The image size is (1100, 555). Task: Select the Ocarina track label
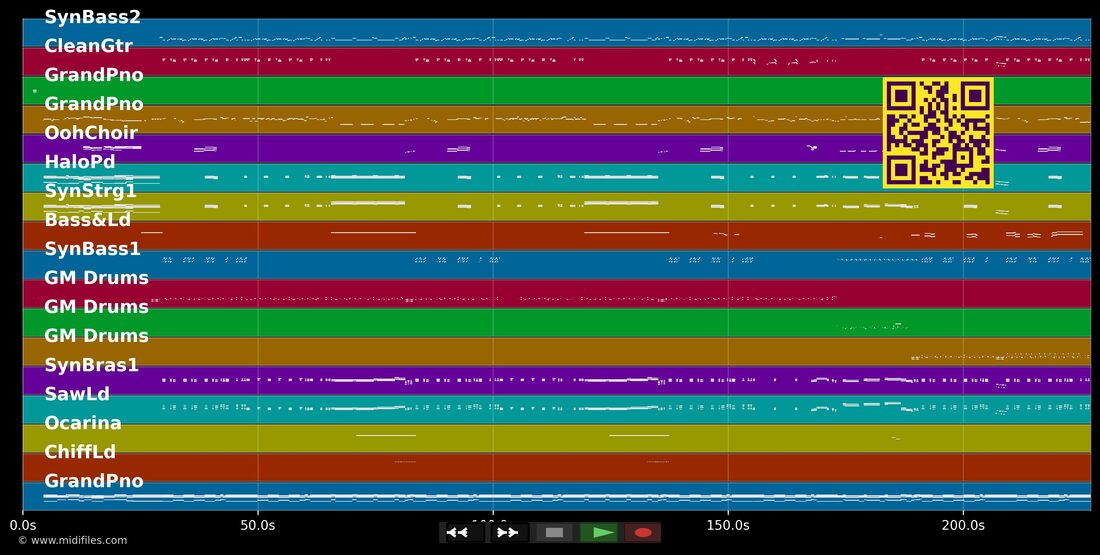click(x=83, y=423)
